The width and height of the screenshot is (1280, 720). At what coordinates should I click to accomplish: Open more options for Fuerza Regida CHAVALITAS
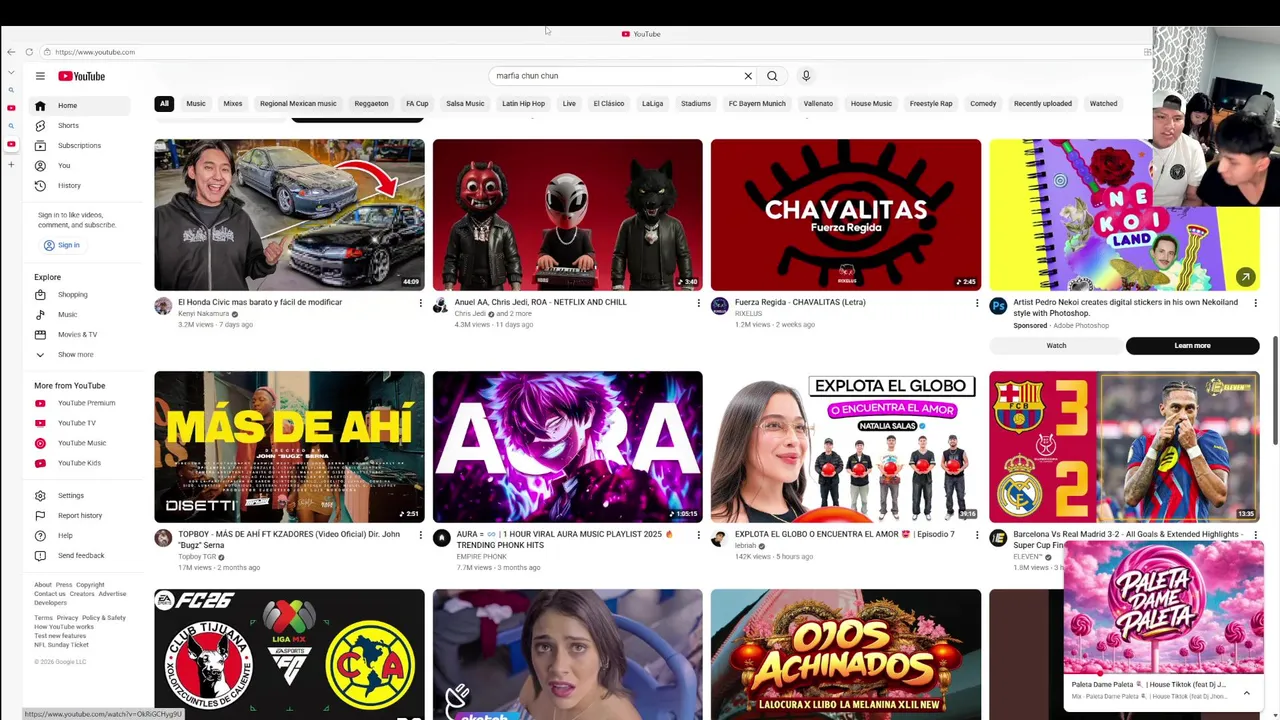(977, 303)
